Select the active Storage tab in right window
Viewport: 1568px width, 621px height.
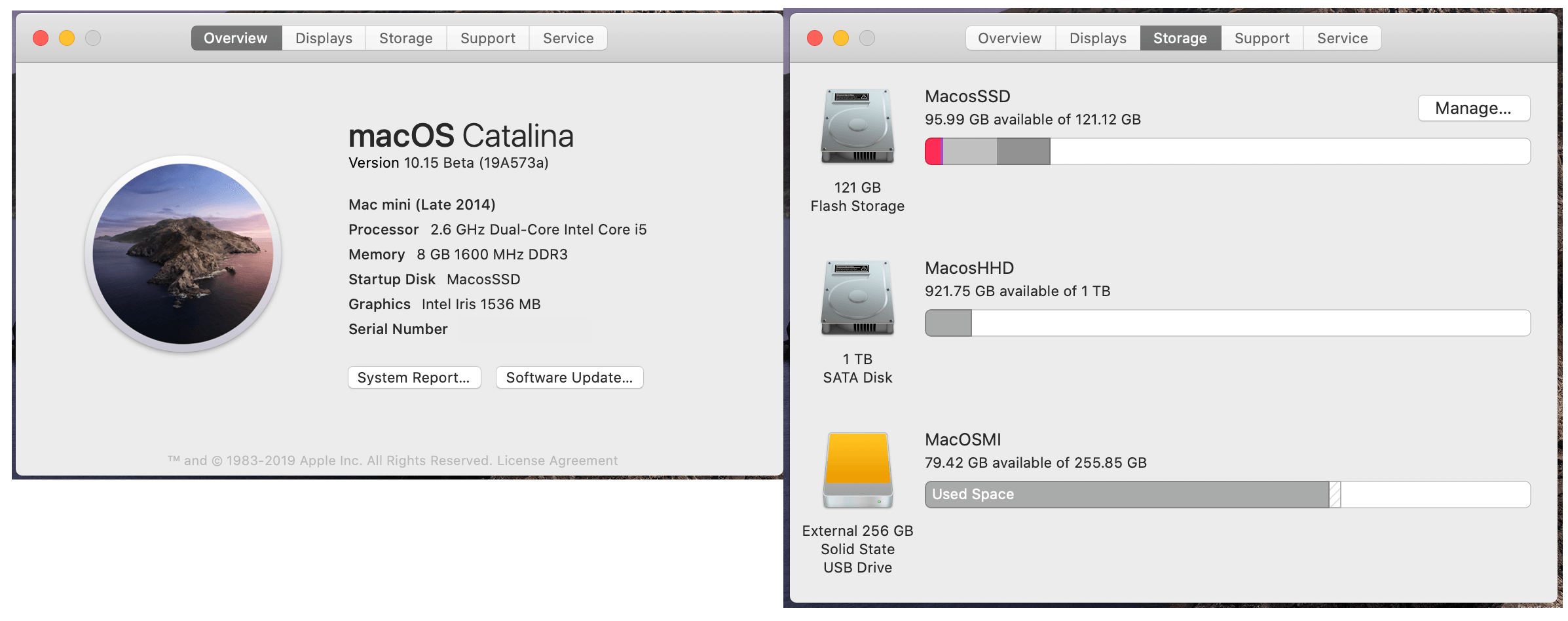(x=1180, y=38)
